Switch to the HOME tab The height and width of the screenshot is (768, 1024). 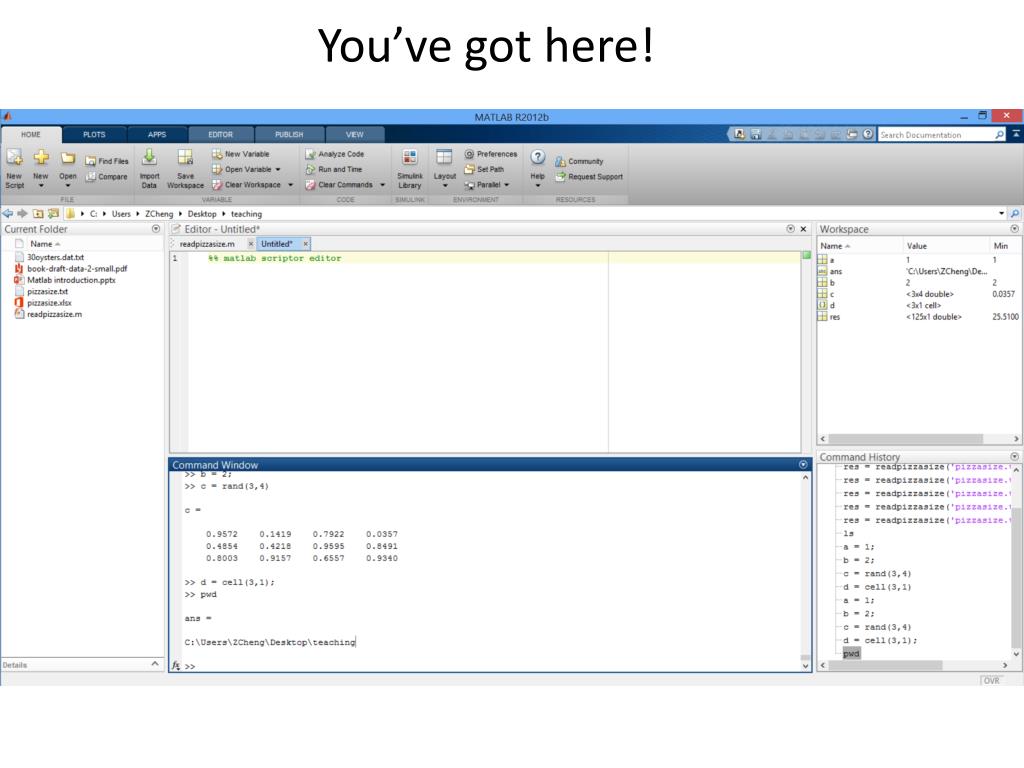[31, 135]
